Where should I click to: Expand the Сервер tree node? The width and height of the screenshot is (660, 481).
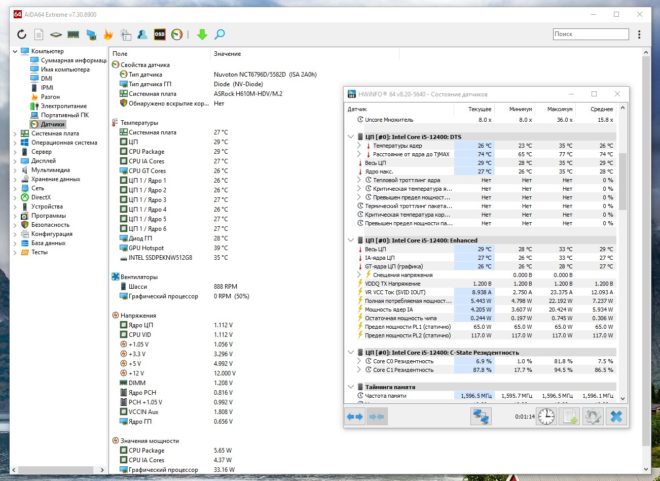[15, 152]
